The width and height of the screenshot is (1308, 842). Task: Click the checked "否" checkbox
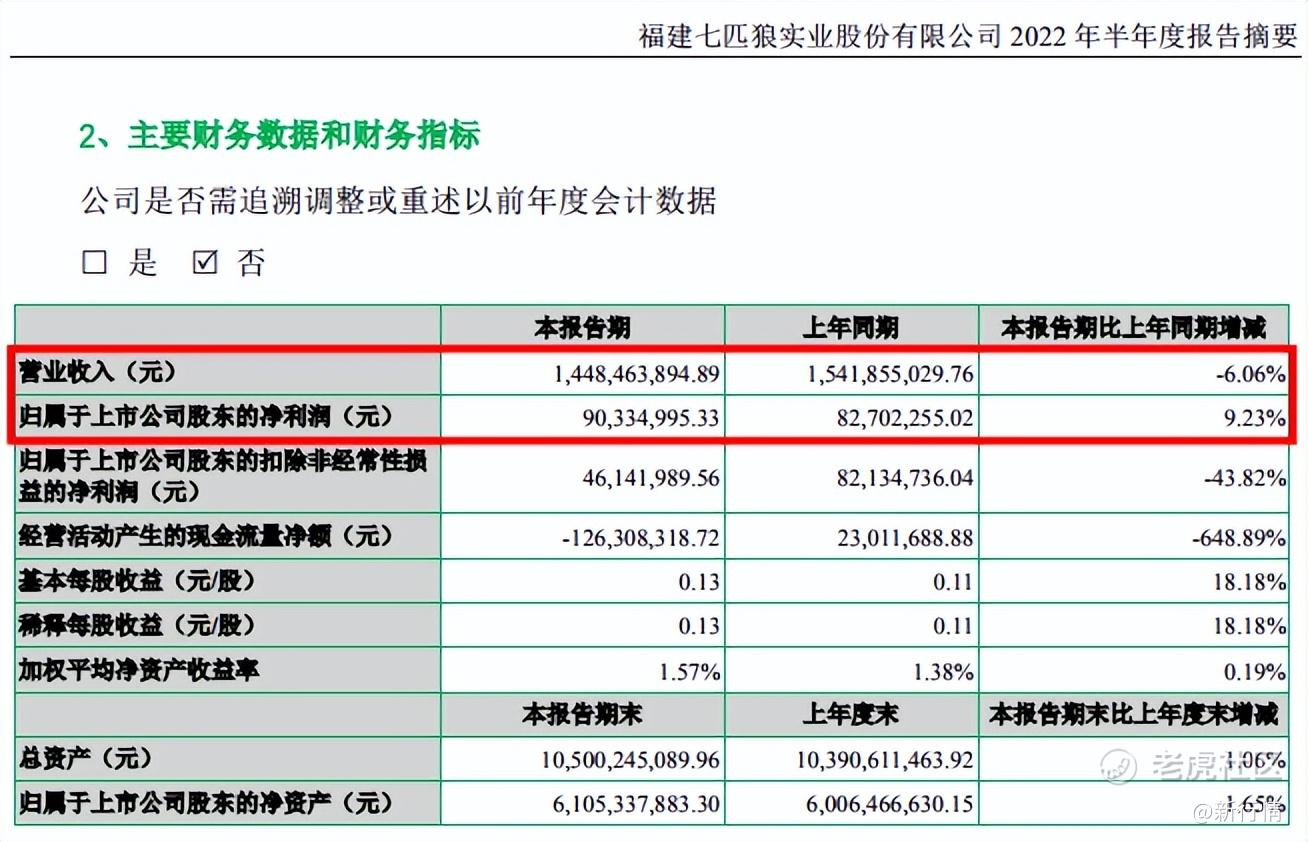[204, 262]
